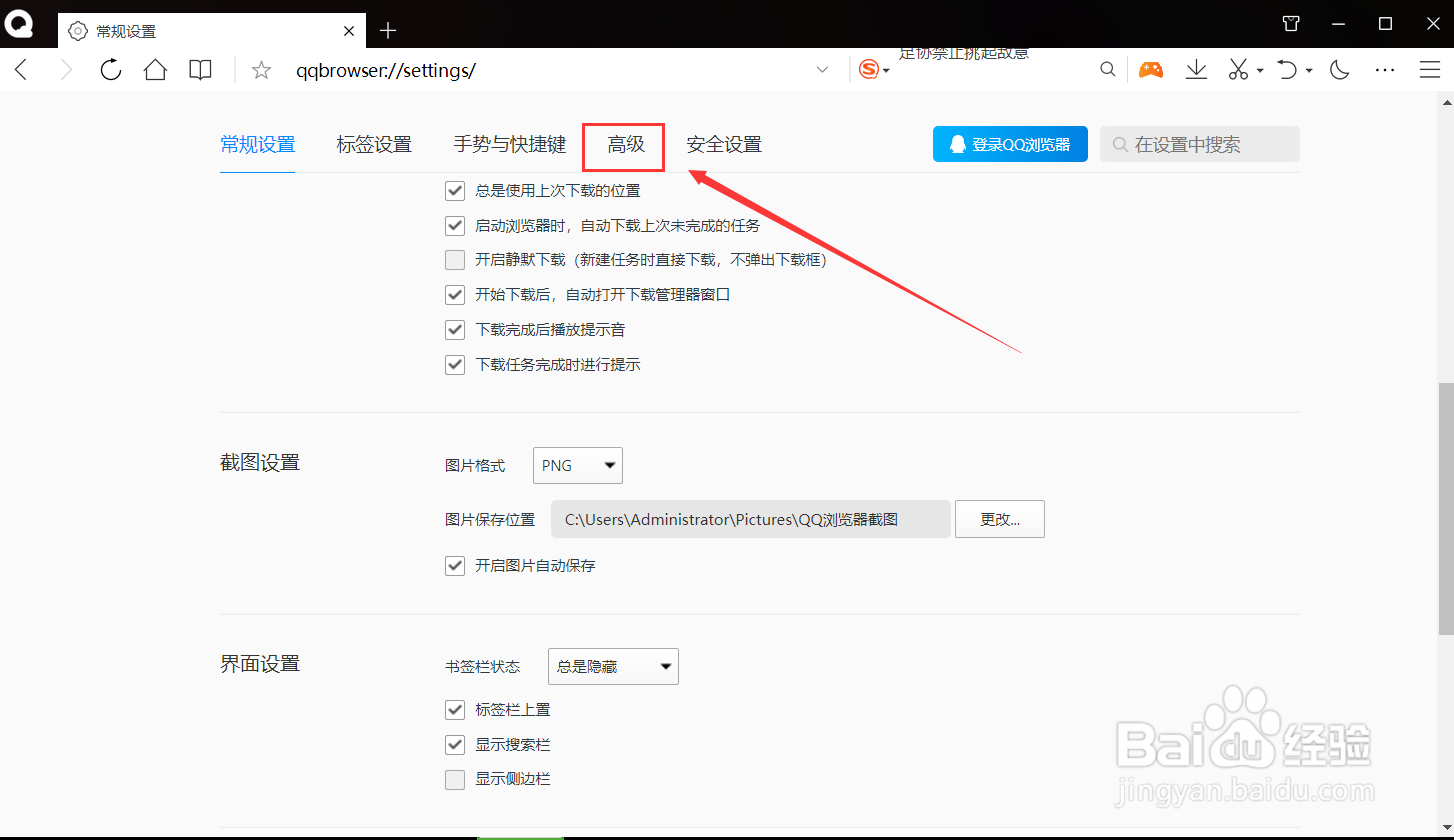Toggle 开始下载后自动打开下载管理器窗口 checkbox
This screenshot has width=1454, height=840.
pos(455,294)
